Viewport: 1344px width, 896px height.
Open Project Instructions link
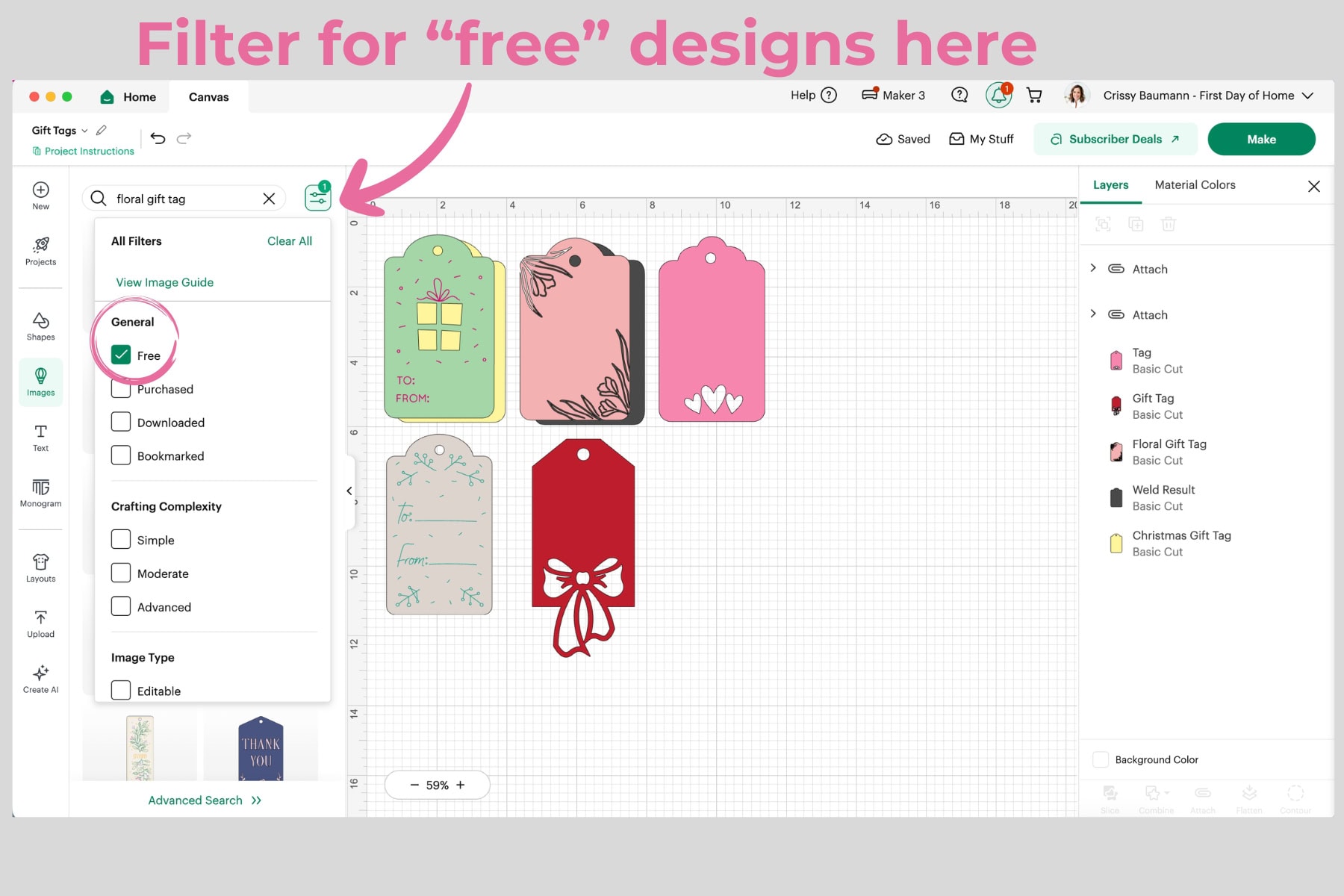pos(83,151)
